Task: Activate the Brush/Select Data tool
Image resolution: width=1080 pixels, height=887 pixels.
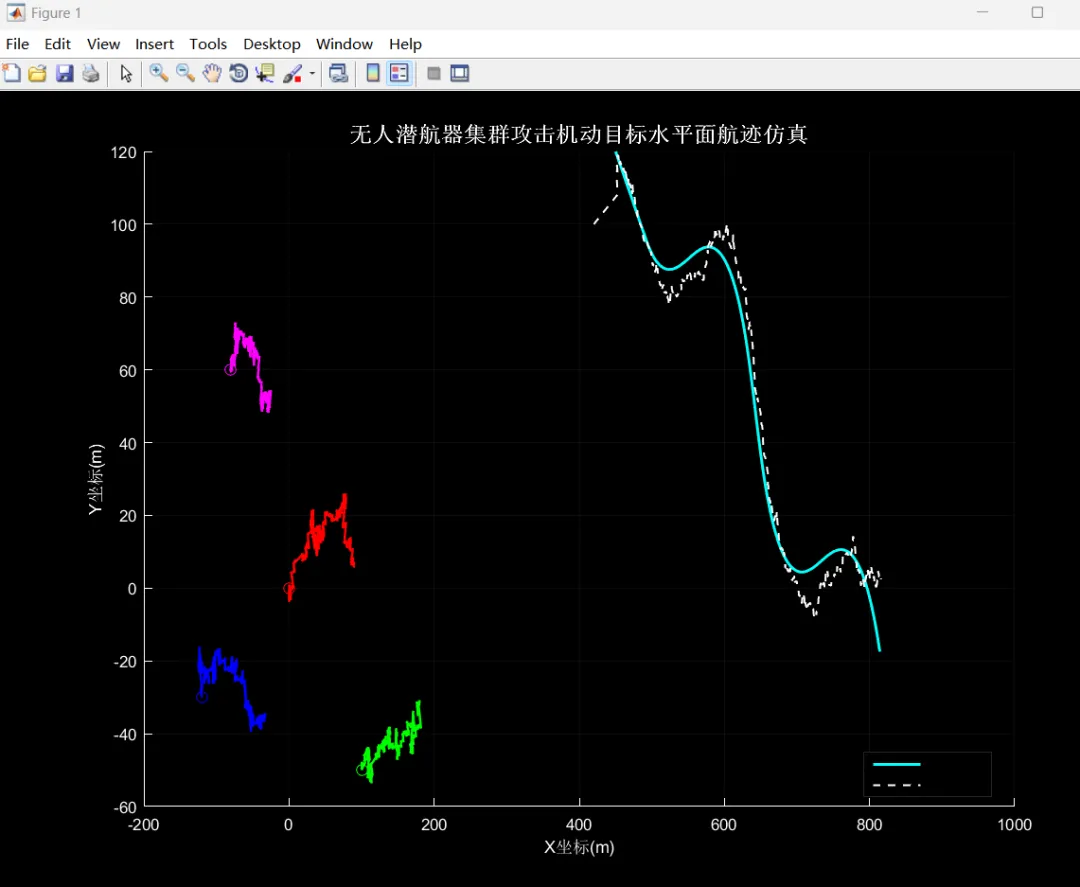Action: pyautogui.click(x=293, y=73)
